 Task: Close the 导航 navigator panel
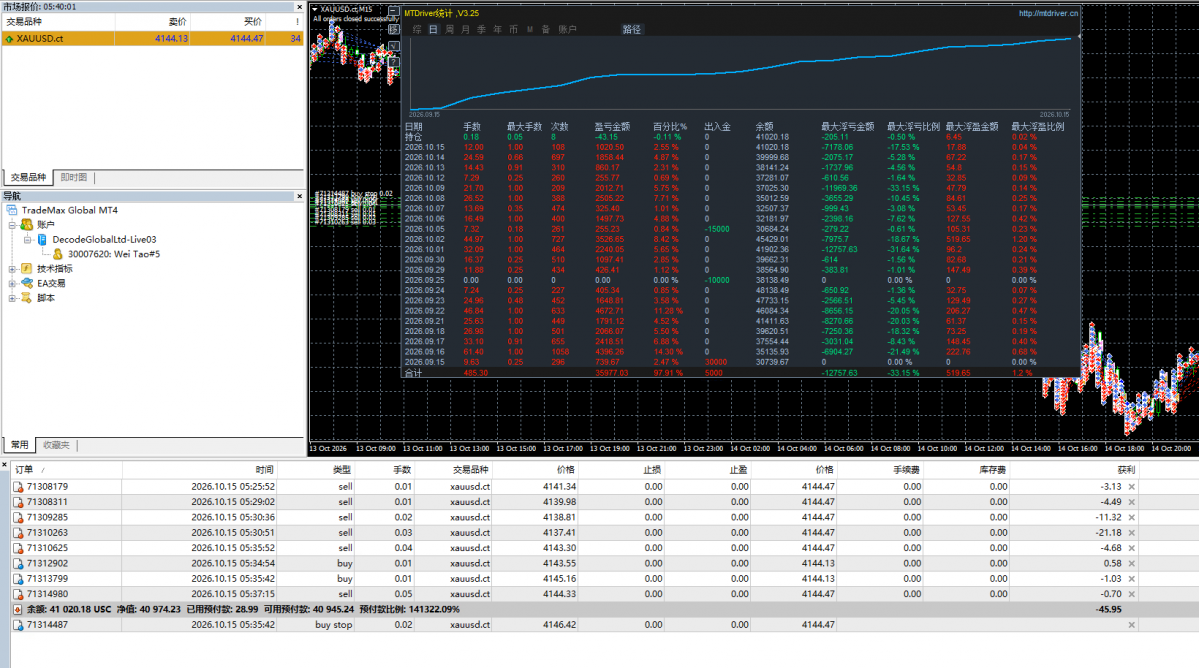(299, 196)
